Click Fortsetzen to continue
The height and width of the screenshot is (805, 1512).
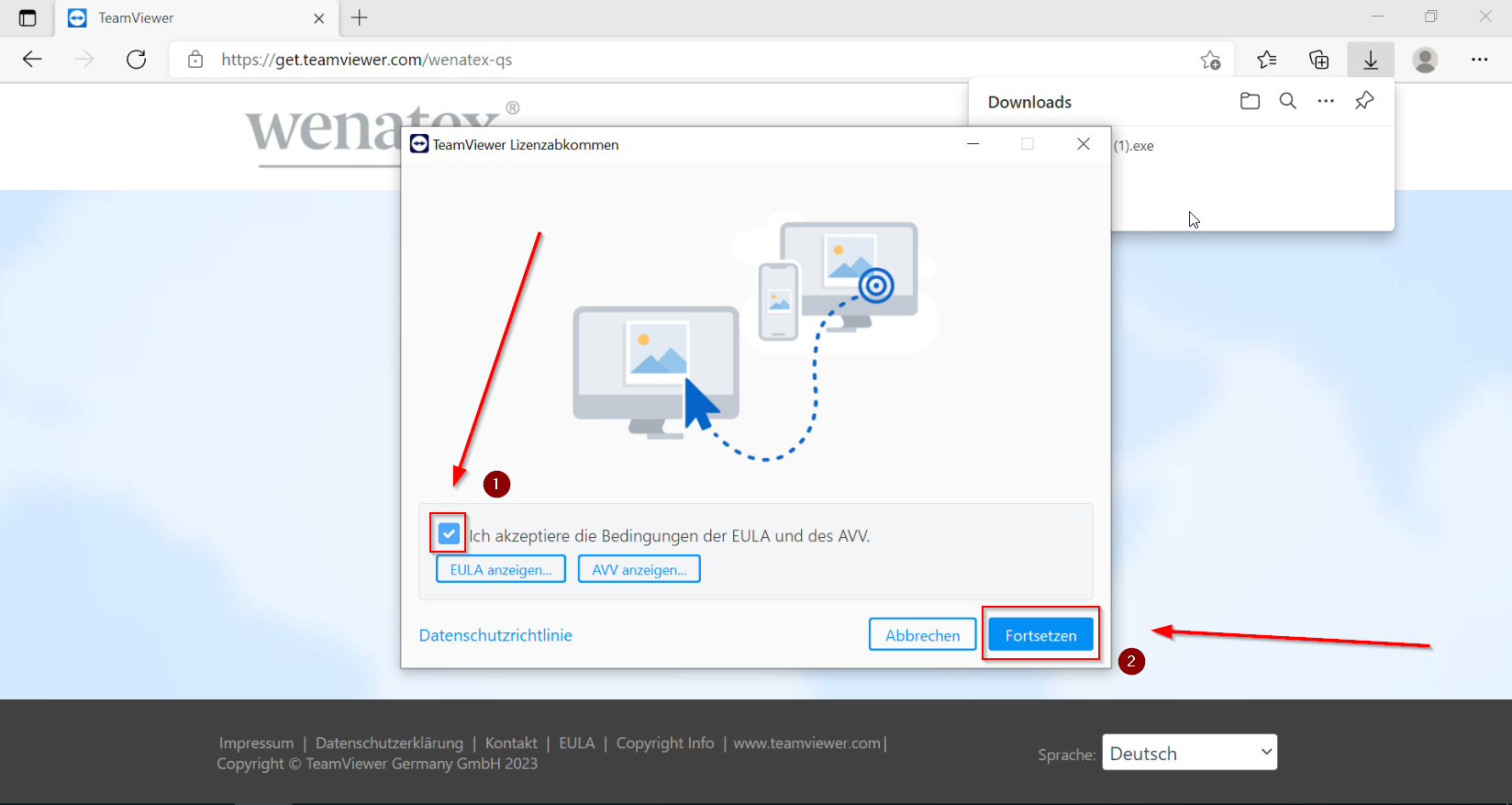click(x=1040, y=634)
